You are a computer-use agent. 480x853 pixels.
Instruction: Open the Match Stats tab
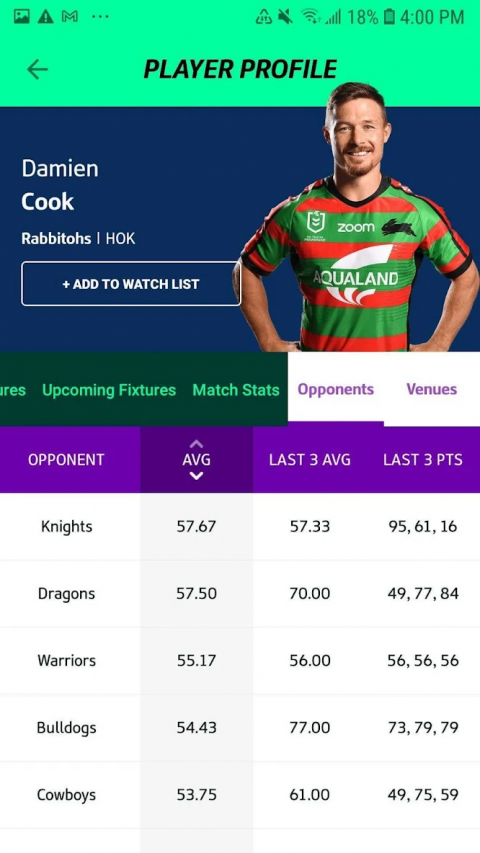click(x=236, y=390)
